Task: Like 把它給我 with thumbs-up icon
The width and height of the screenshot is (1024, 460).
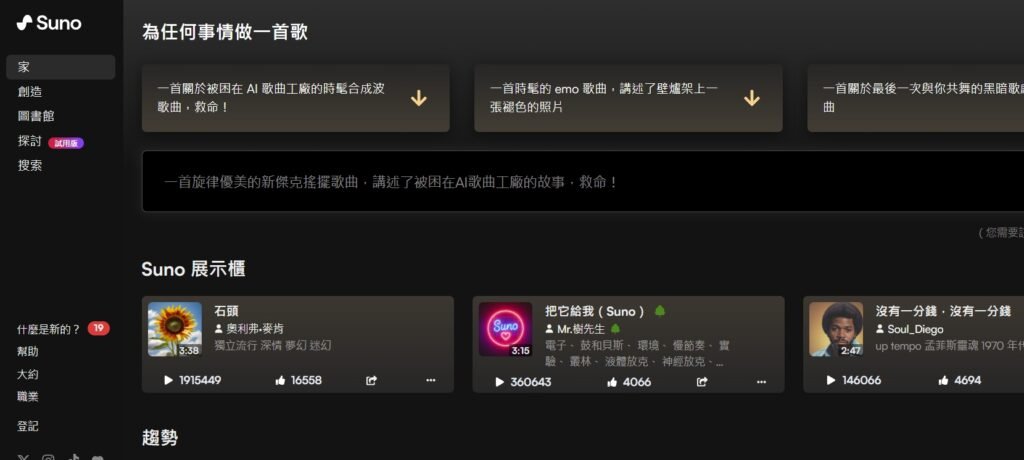Action: point(612,382)
